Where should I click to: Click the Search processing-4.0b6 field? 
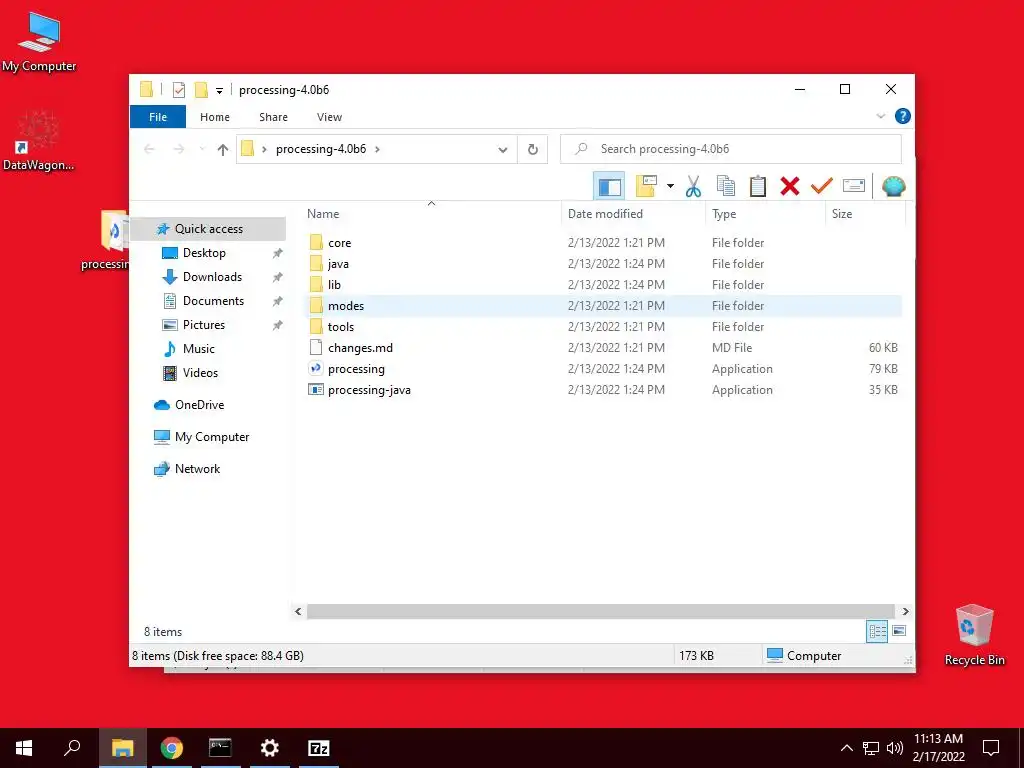[731, 149]
